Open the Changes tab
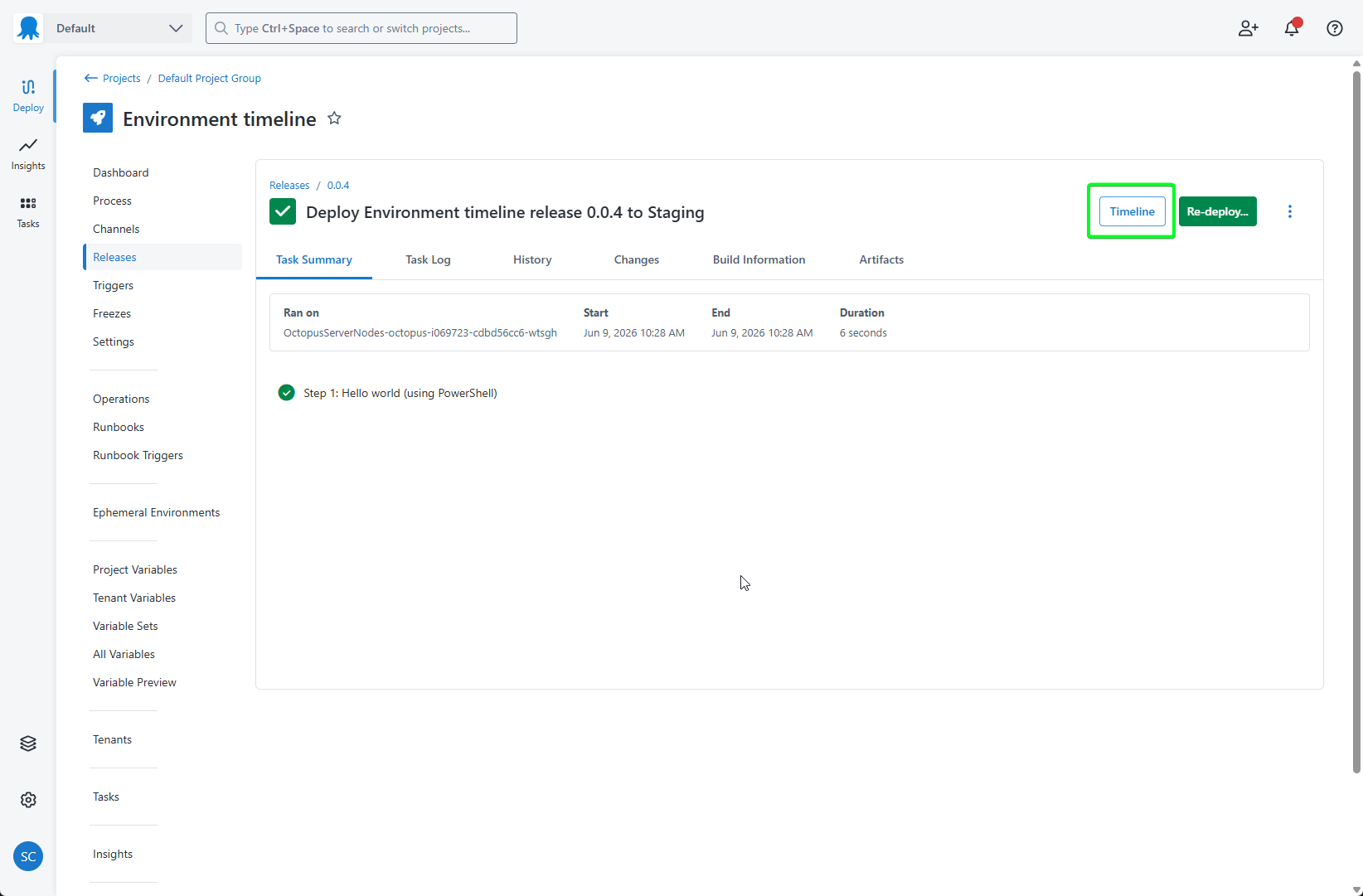Image resolution: width=1363 pixels, height=896 pixels. pos(637,259)
